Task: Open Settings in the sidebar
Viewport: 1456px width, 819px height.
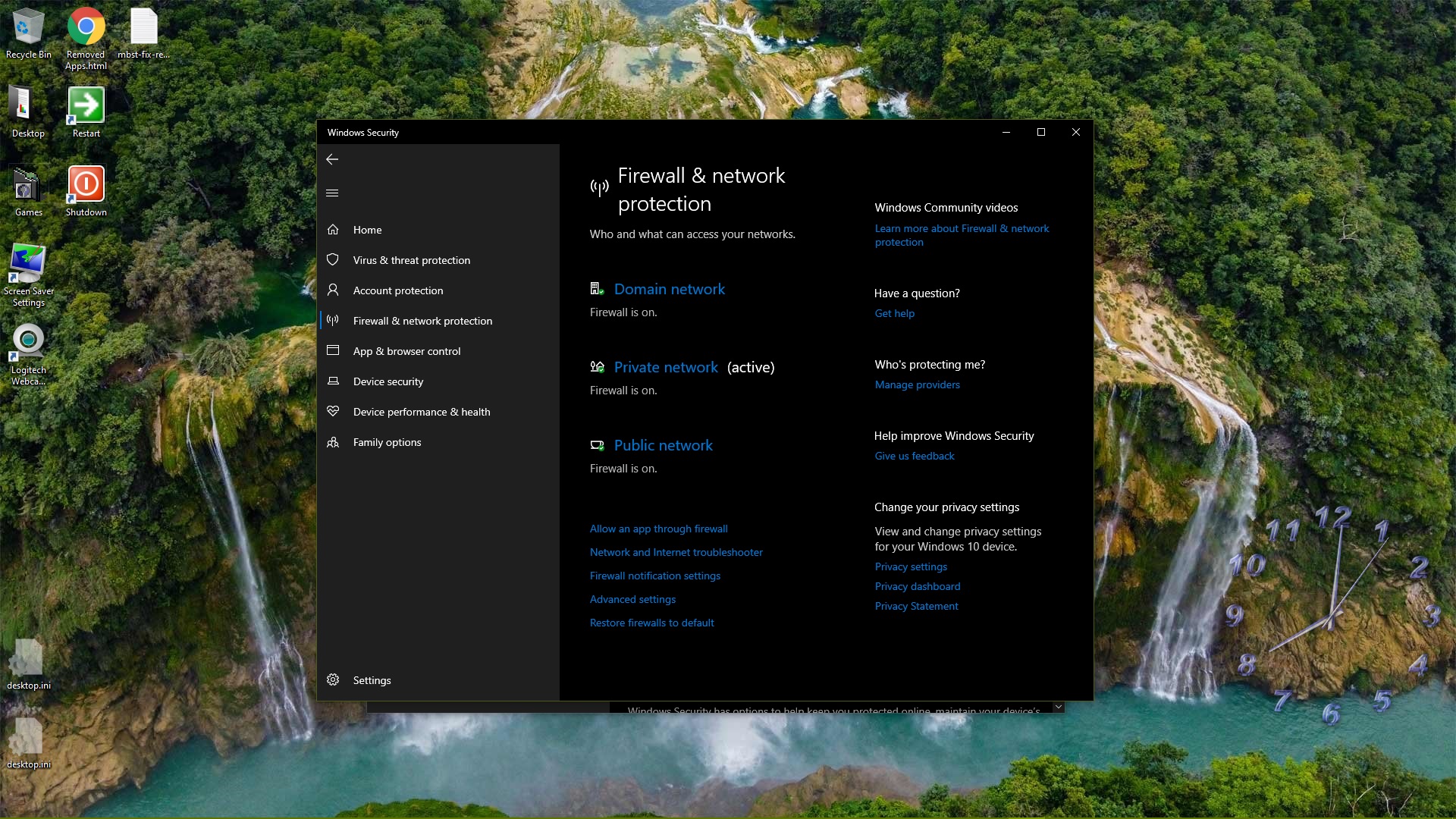Action: click(x=438, y=680)
